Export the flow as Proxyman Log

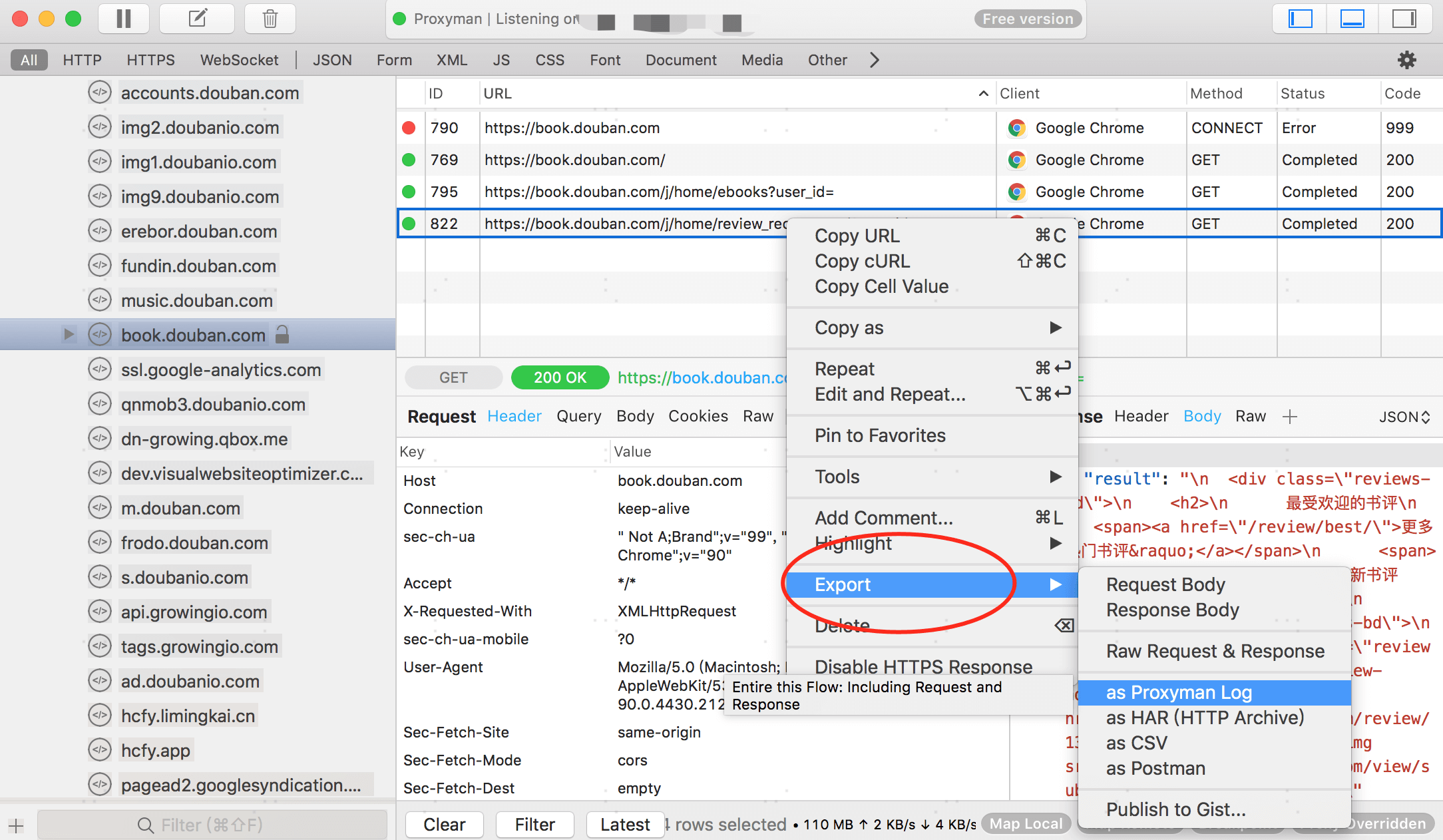1214,692
